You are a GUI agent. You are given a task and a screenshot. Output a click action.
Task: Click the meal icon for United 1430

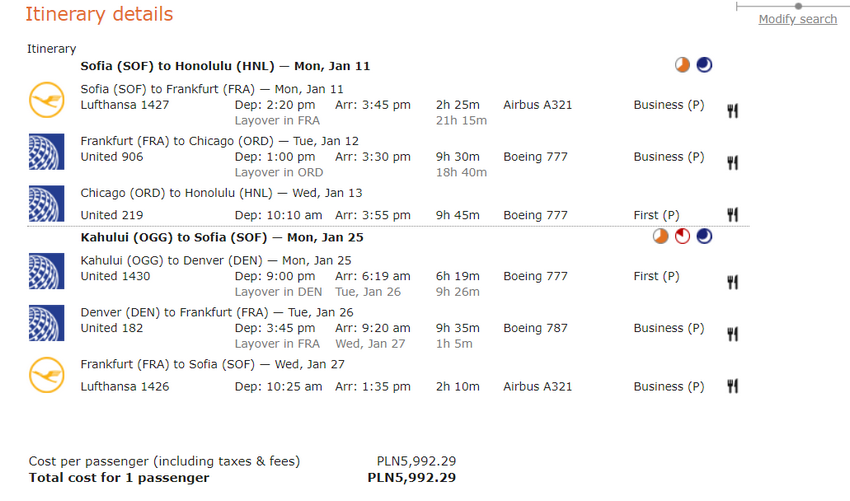(x=732, y=282)
